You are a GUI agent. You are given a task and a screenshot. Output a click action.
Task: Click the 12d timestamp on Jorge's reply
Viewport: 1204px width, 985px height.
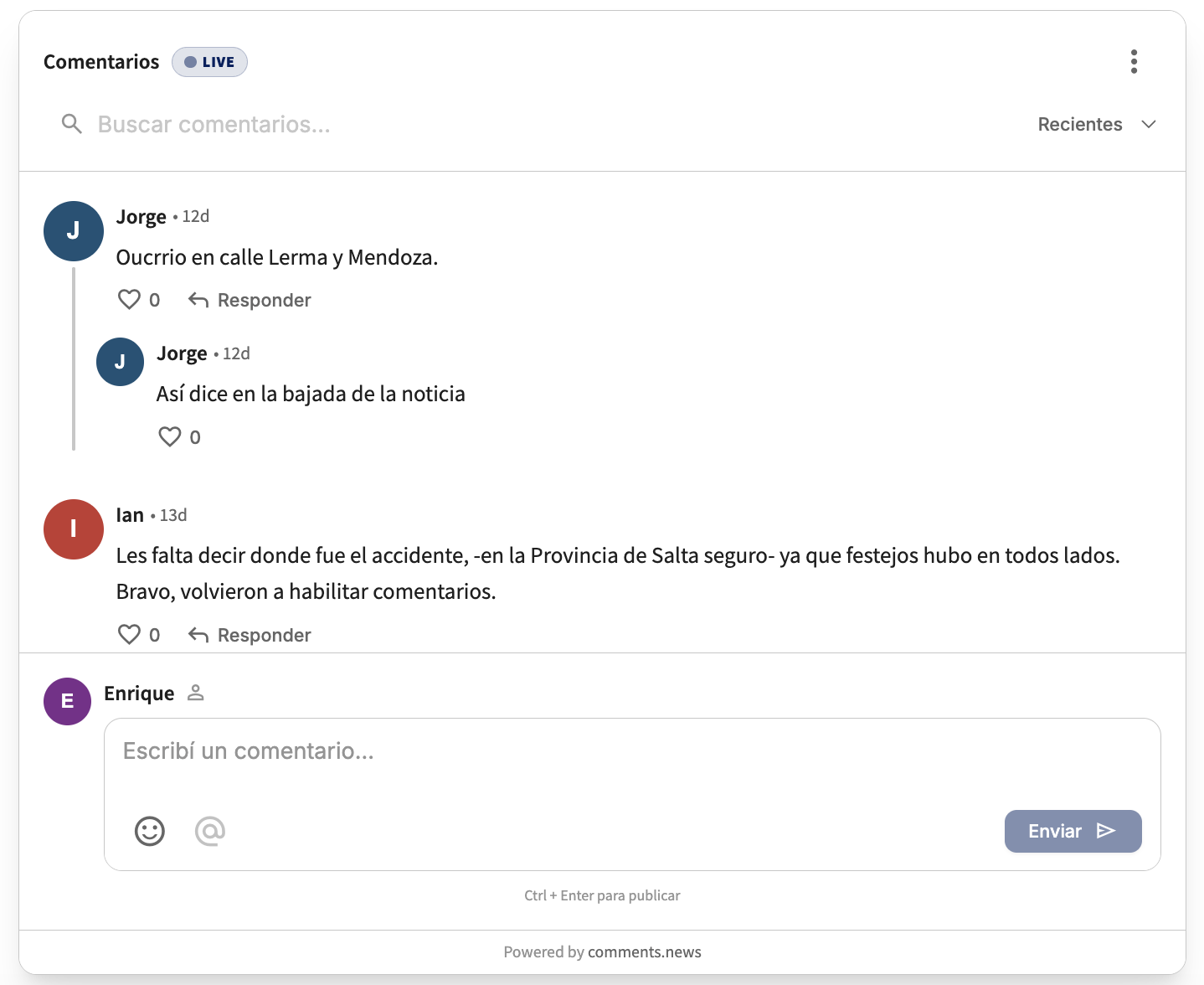tap(236, 353)
